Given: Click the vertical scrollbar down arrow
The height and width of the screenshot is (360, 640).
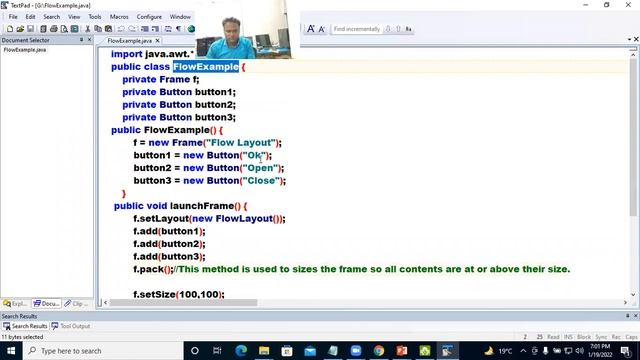Looking at the screenshot, I should click(633, 294).
